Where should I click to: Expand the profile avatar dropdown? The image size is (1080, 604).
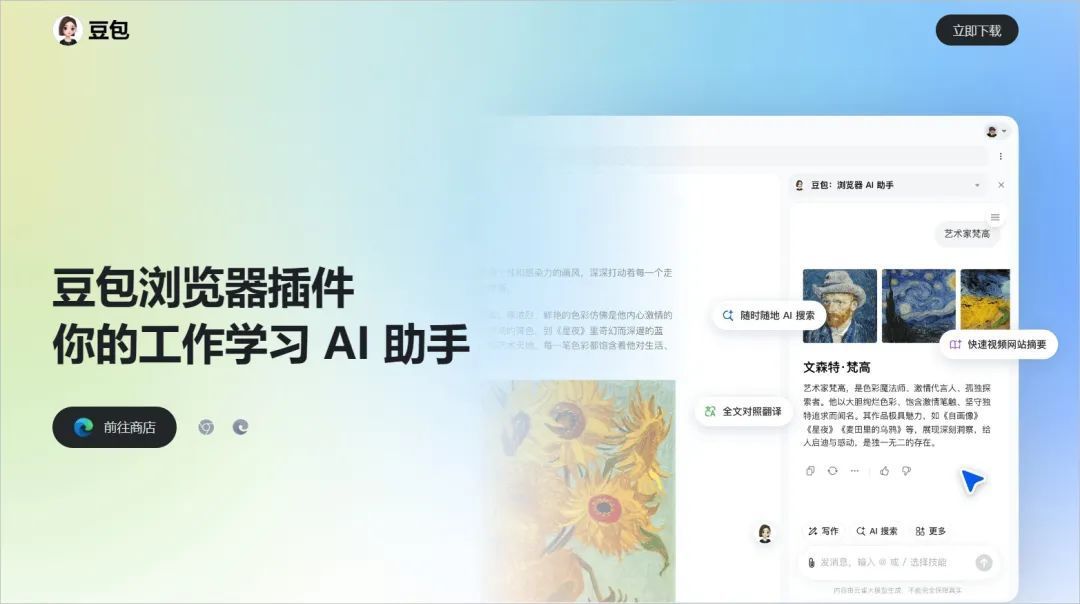coord(996,132)
